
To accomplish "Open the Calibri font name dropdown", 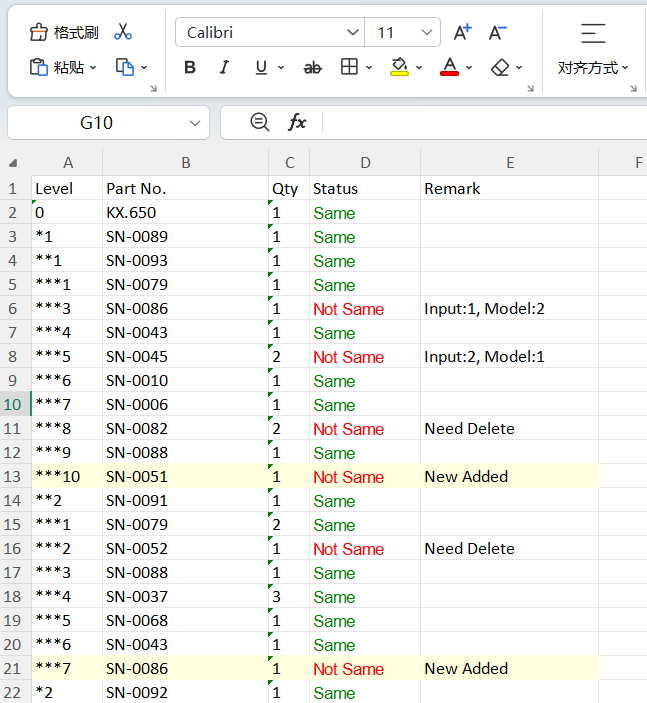I will pyautogui.click(x=353, y=32).
